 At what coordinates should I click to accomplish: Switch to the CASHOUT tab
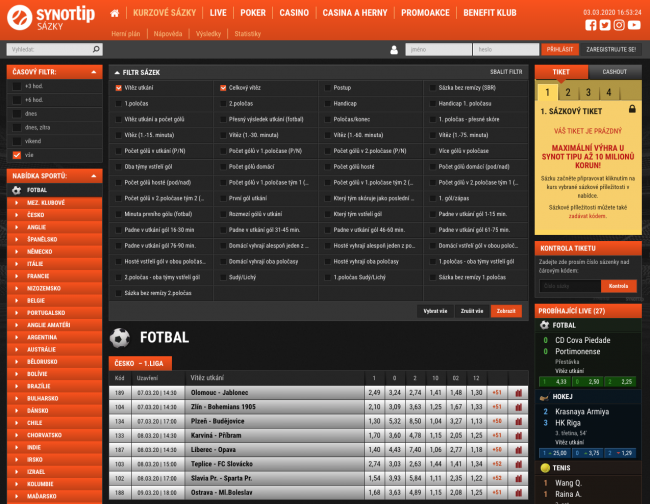(614, 72)
